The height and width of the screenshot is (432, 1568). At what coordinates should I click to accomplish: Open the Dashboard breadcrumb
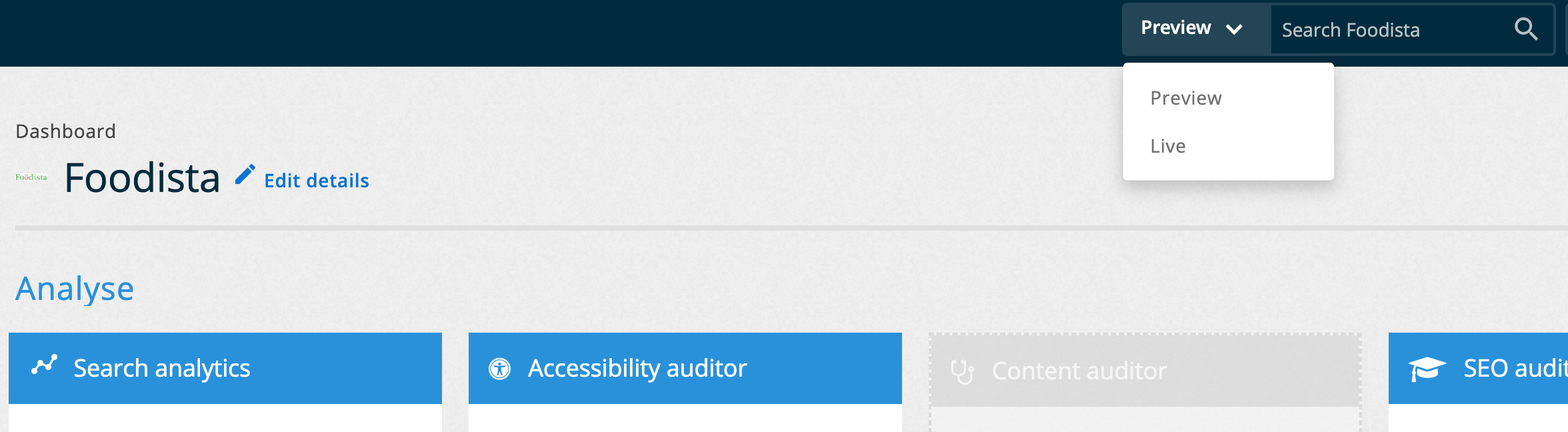tap(66, 131)
